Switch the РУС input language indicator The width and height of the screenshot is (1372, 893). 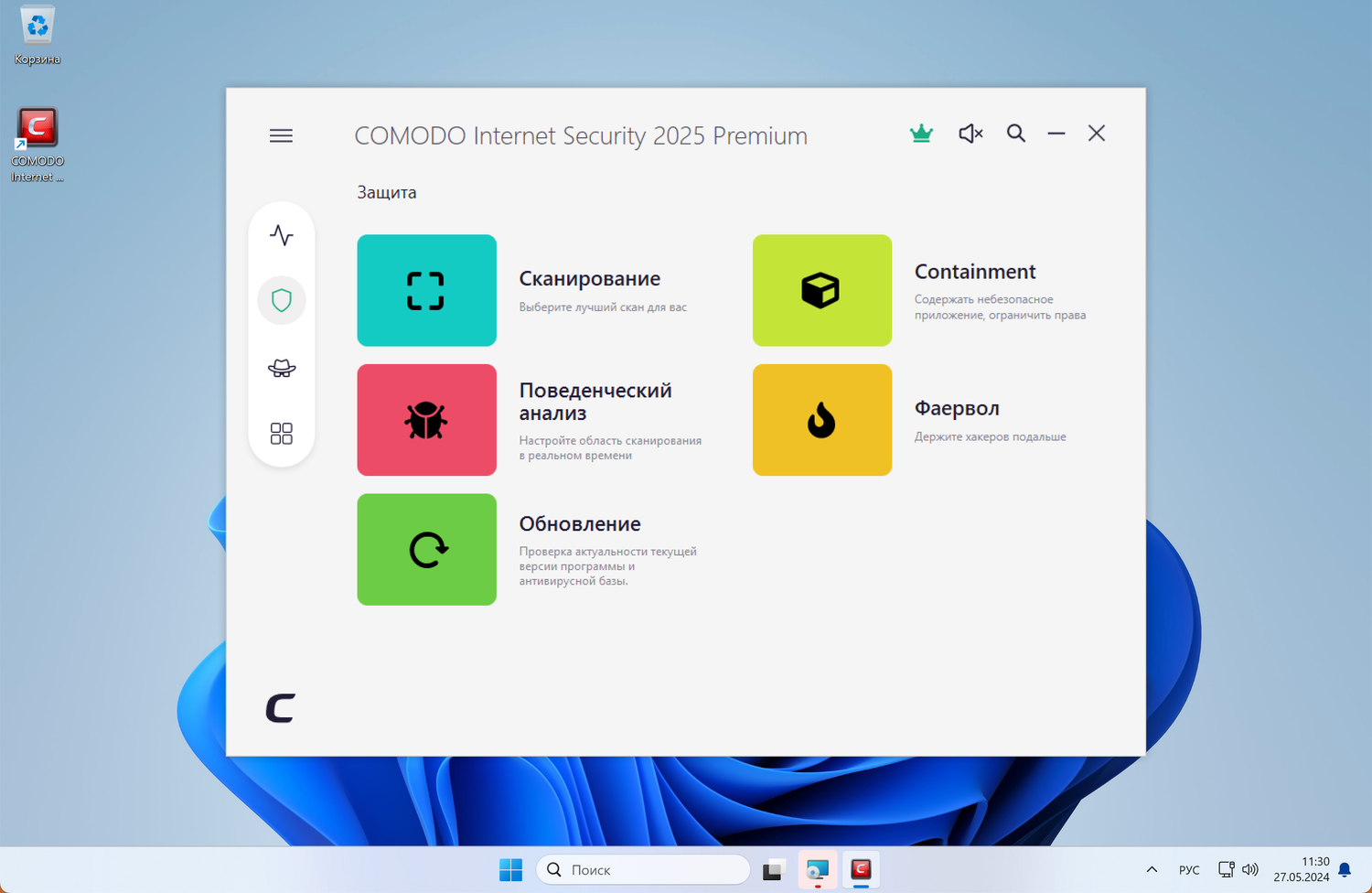pos(1189,870)
